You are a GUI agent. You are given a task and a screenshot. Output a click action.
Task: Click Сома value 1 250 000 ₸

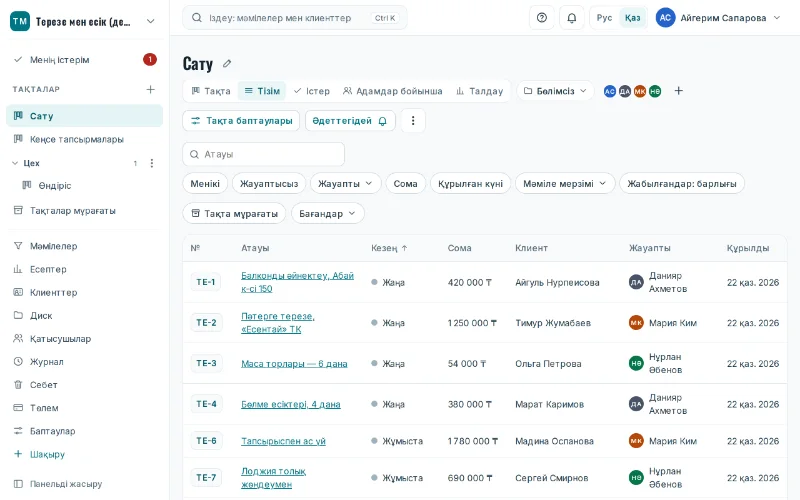pyautogui.click(x=472, y=323)
